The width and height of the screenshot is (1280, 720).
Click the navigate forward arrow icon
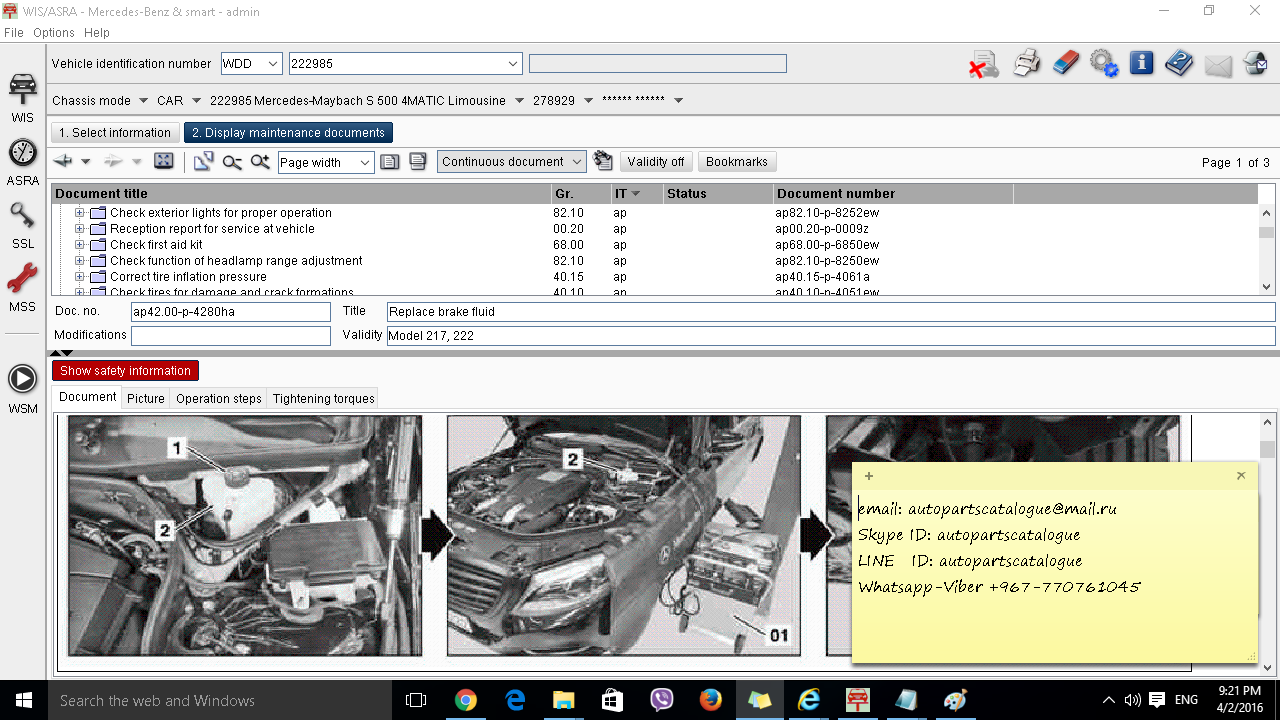point(113,161)
